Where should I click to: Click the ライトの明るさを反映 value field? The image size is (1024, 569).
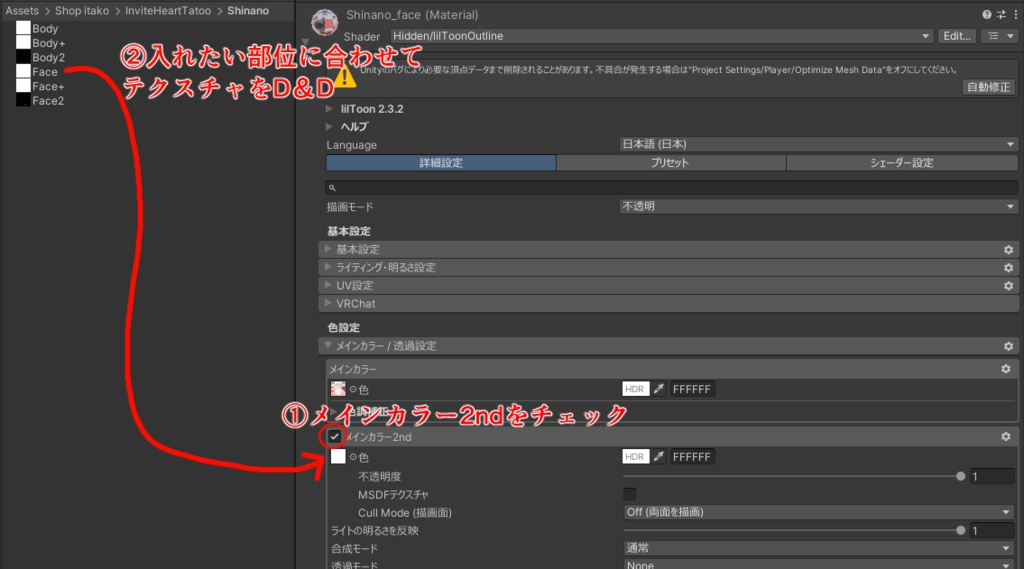(x=992, y=530)
